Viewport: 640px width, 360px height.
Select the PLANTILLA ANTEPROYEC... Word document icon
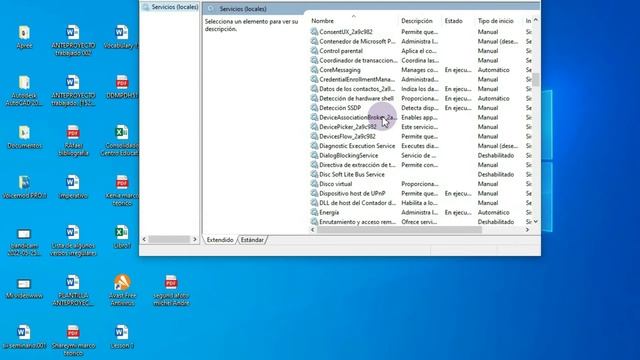coord(73,282)
